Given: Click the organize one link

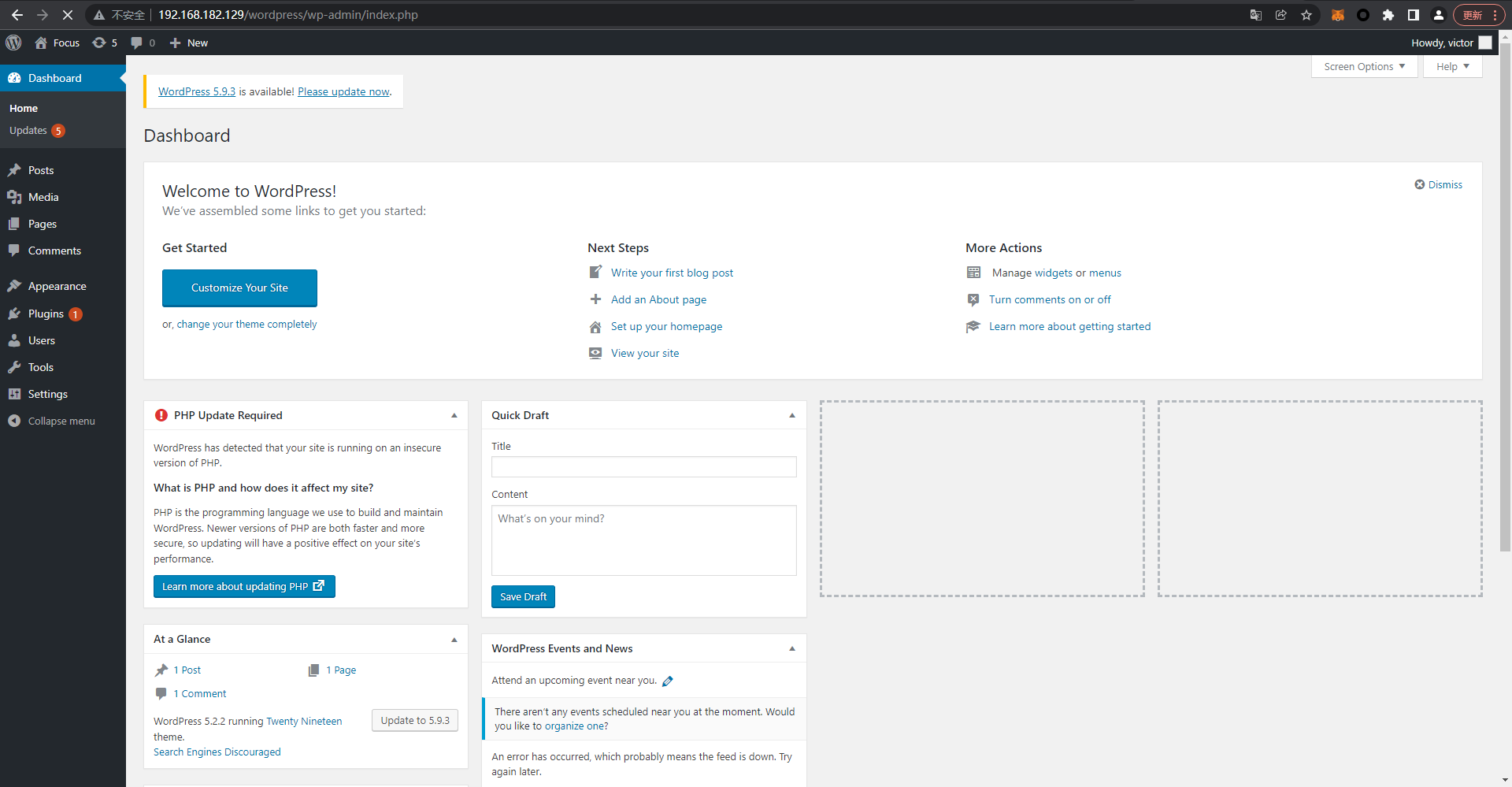Looking at the screenshot, I should click(576, 726).
